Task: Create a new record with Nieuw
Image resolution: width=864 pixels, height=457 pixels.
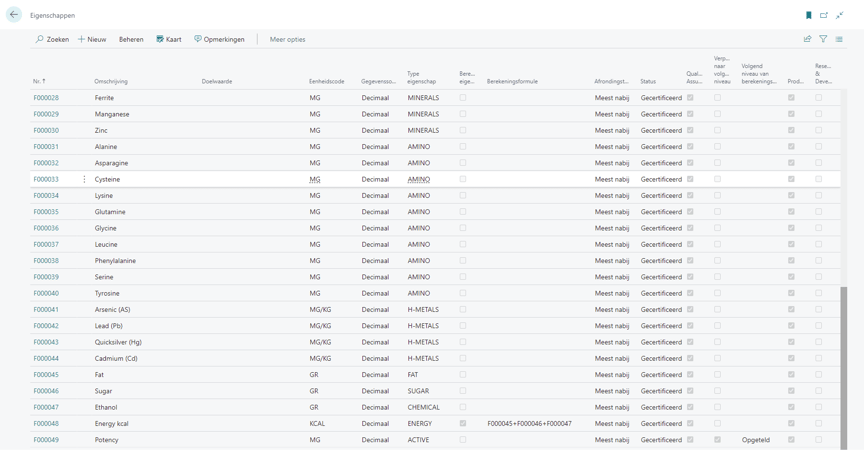Action: [x=92, y=39]
